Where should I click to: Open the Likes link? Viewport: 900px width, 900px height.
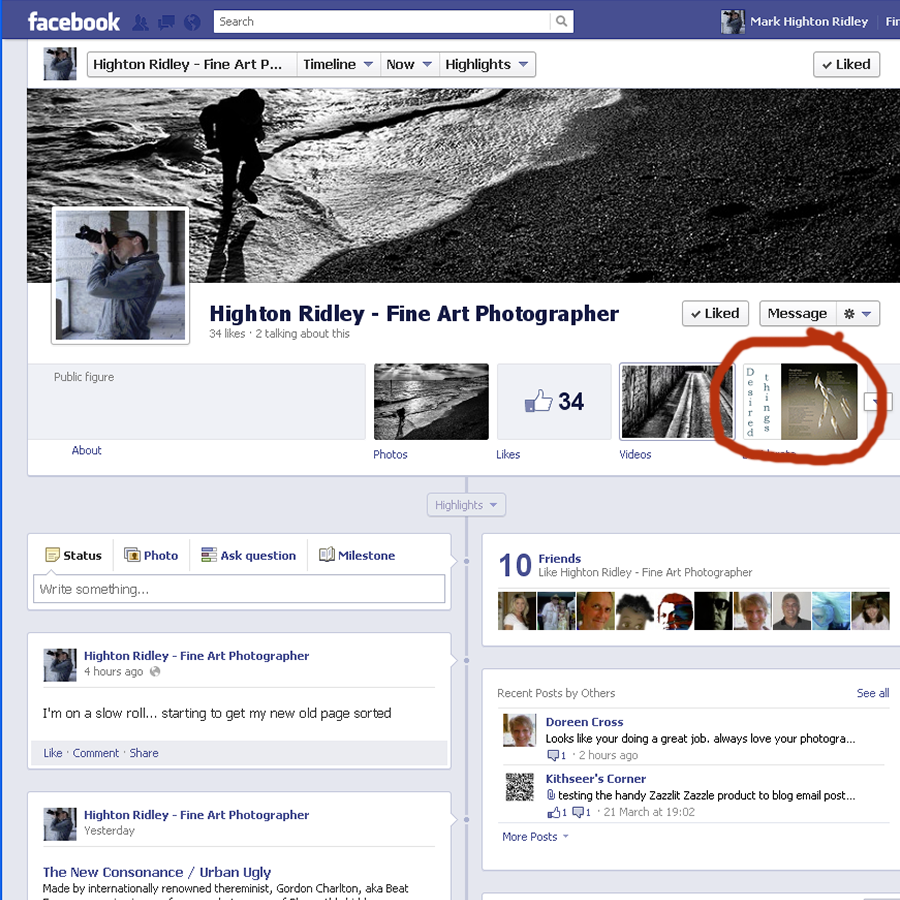coord(508,455)
